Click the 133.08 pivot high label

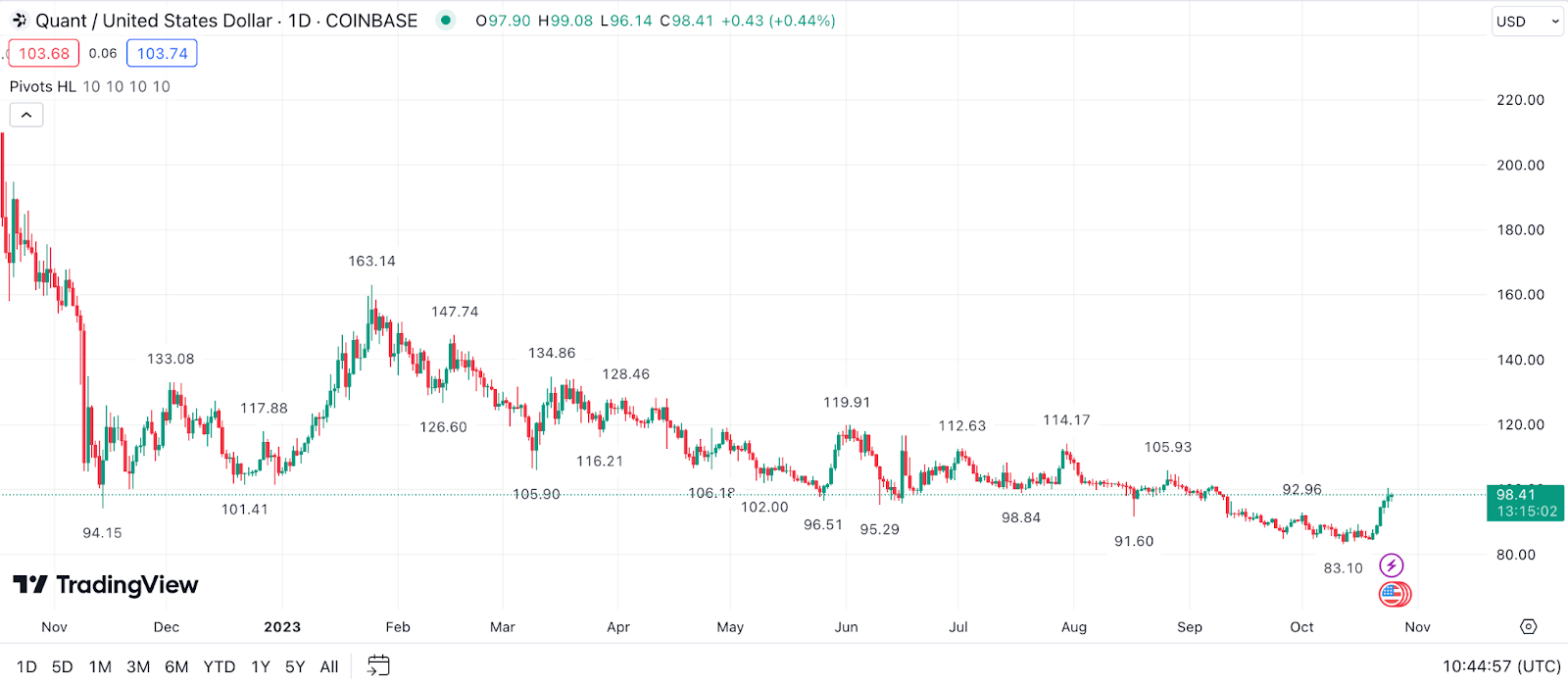[x=171, y=359]
